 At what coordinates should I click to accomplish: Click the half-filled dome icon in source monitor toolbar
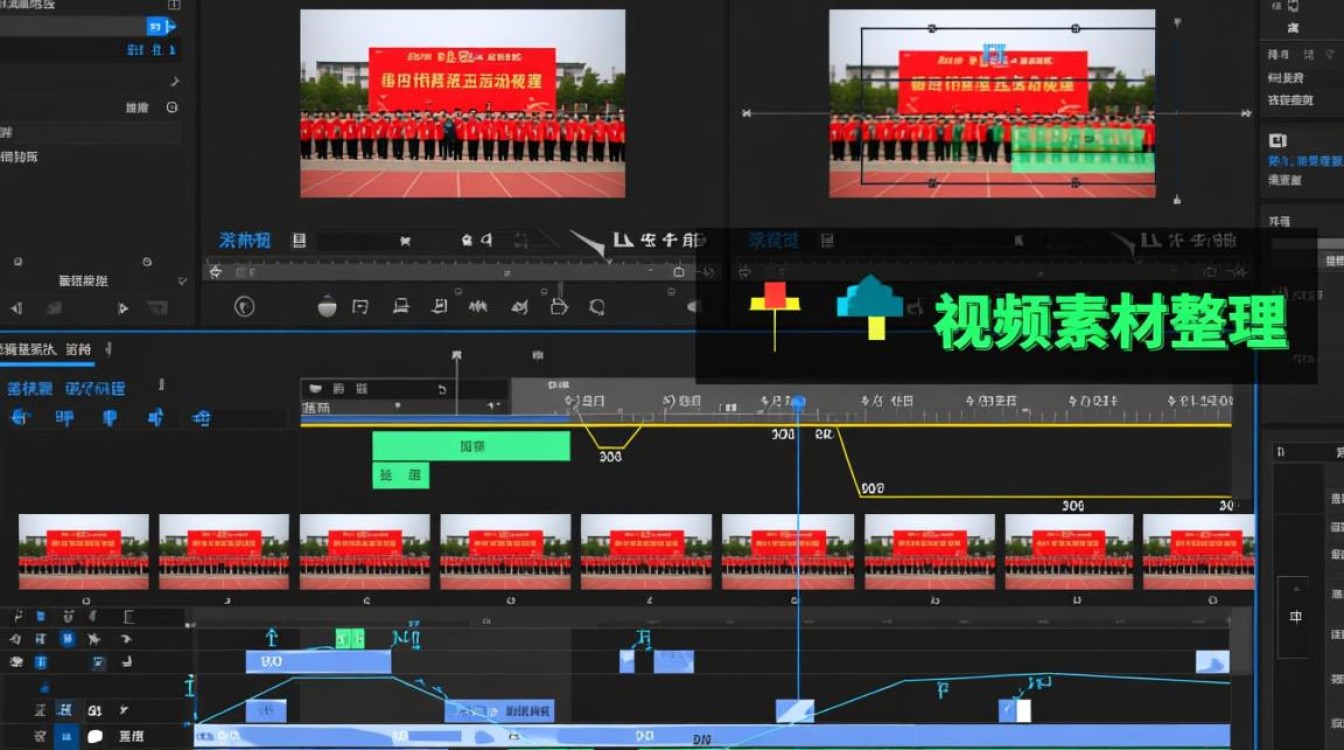pyautogui.click(x=327, y=307)
